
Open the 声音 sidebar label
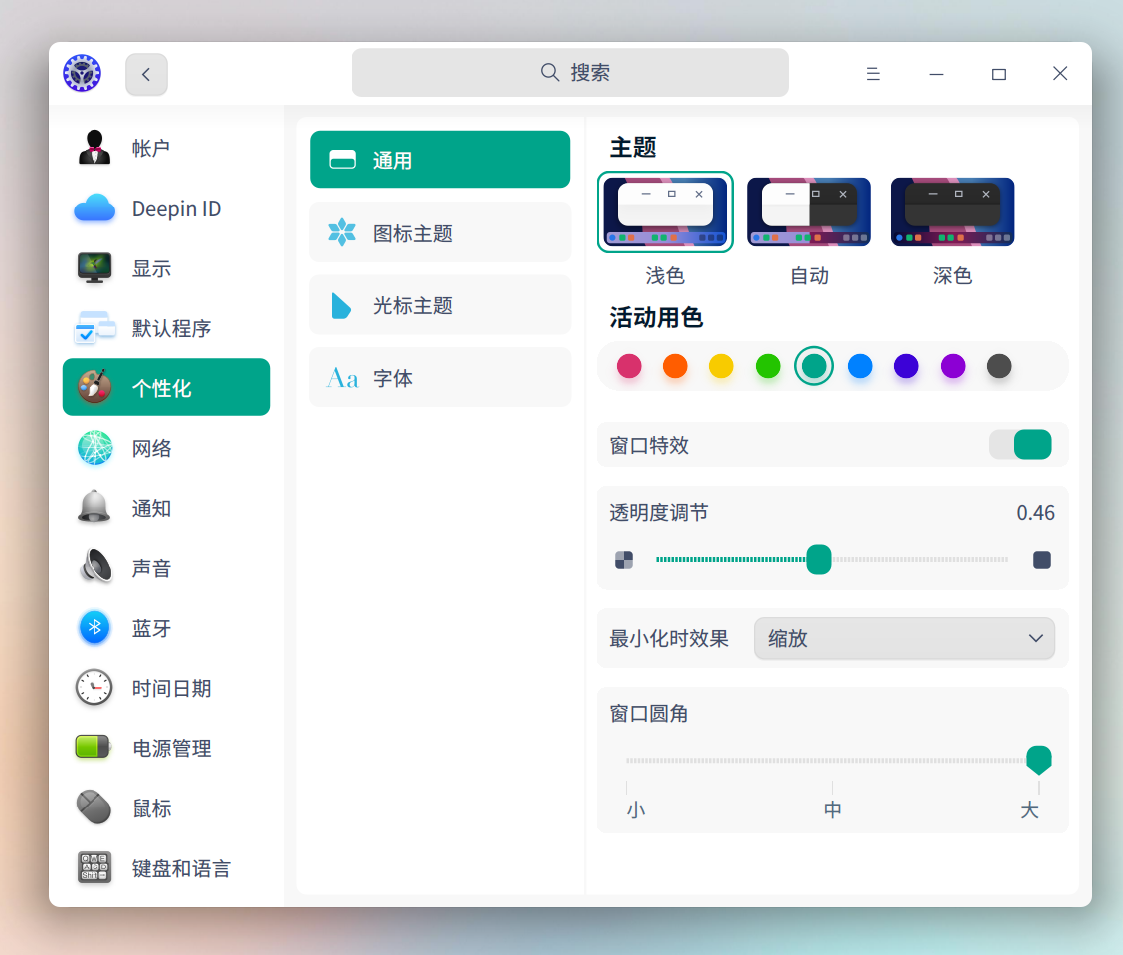[x=152, y=568]
